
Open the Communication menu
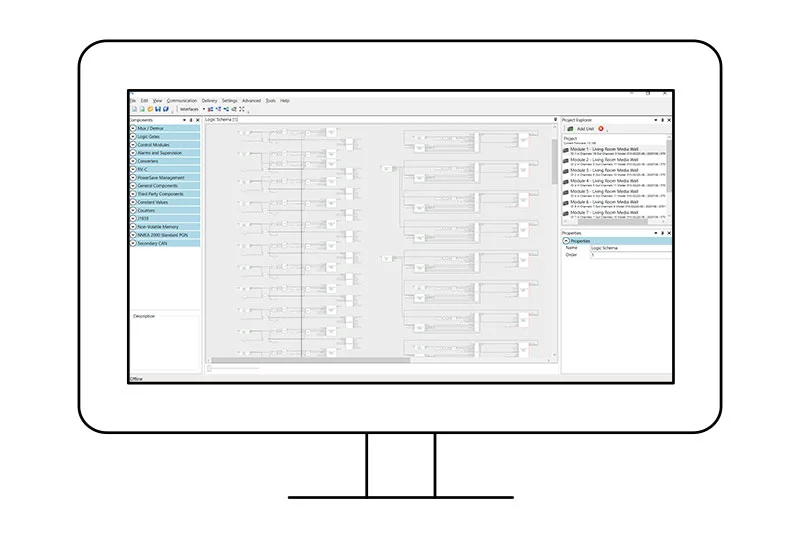pyautogui.click(x=182, y=101)
